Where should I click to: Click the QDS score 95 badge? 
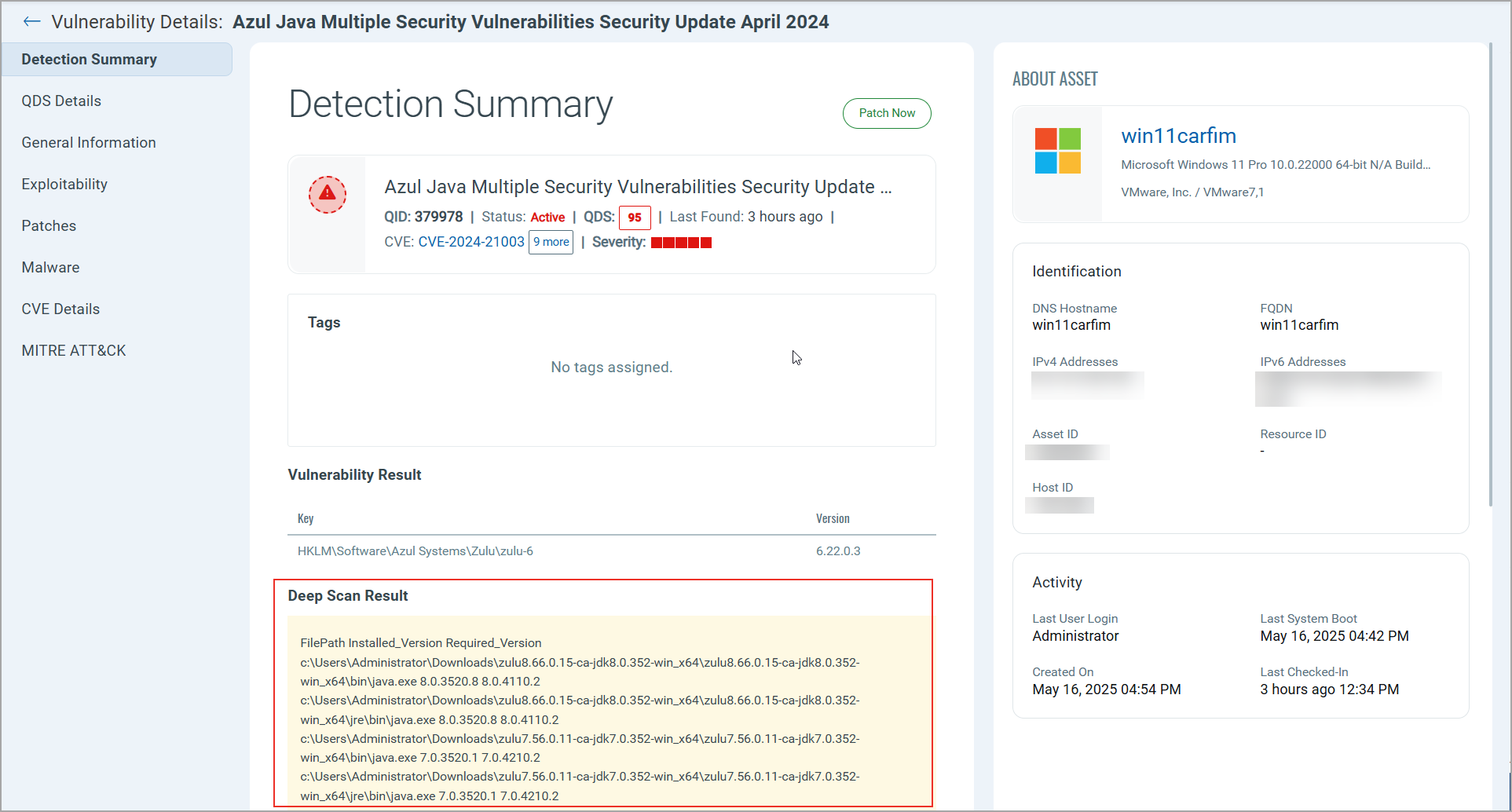tap(635, 218)
